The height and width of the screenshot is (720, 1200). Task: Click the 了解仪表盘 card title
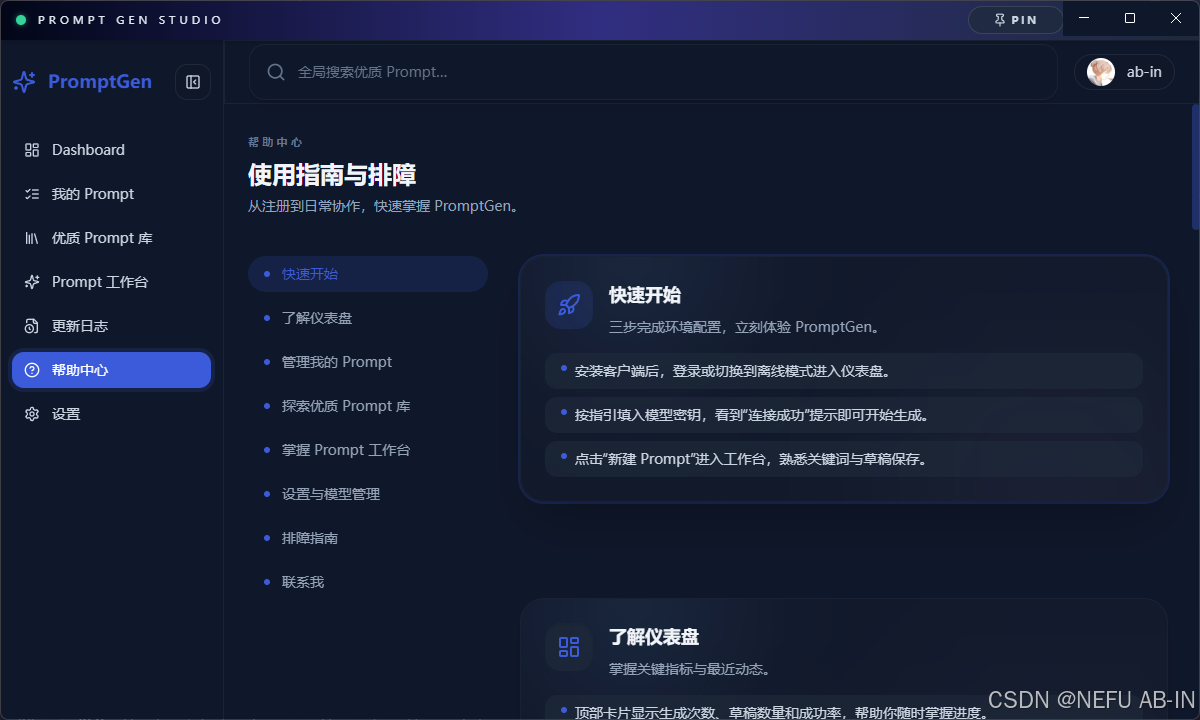654,637
